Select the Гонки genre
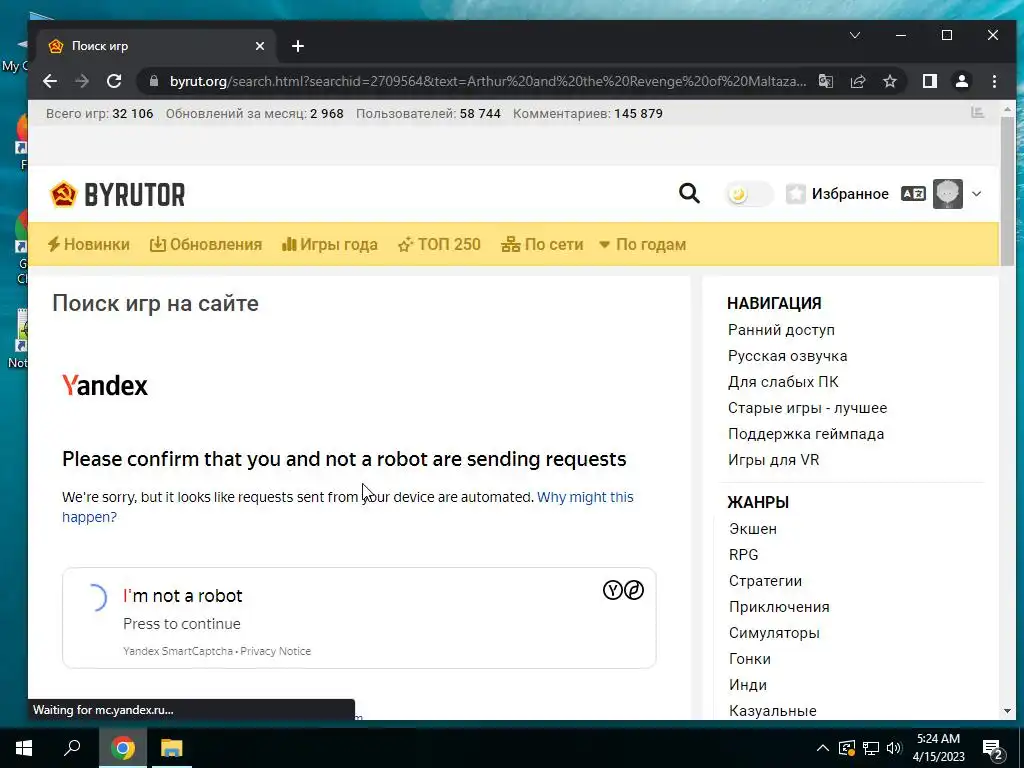Screen dimensions: 1024x768 coord(750,659)
